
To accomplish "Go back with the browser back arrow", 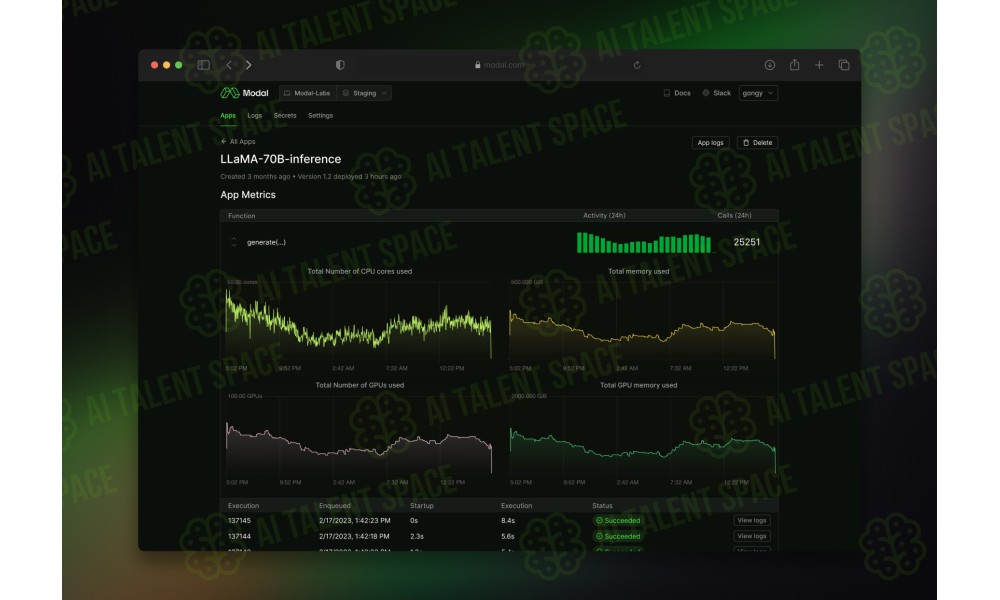I will pyautogui.click(x=229, y=65).
